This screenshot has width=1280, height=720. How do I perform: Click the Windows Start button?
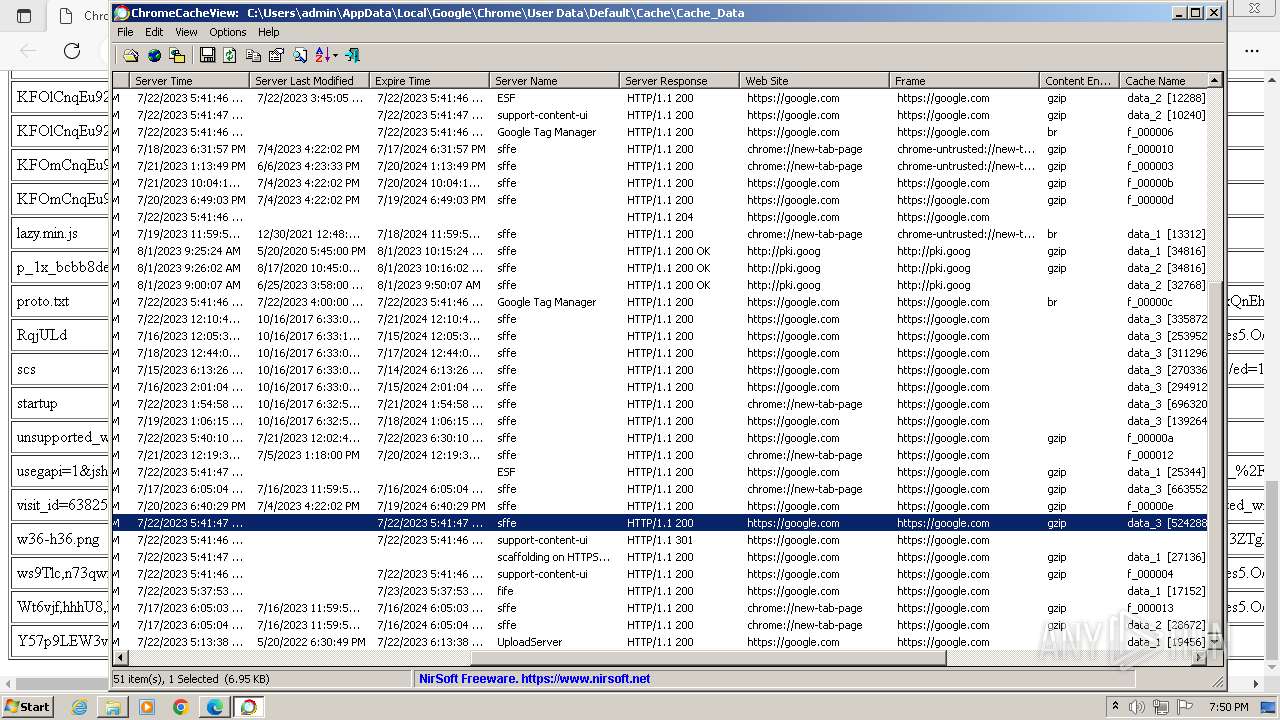coord(28,706)
